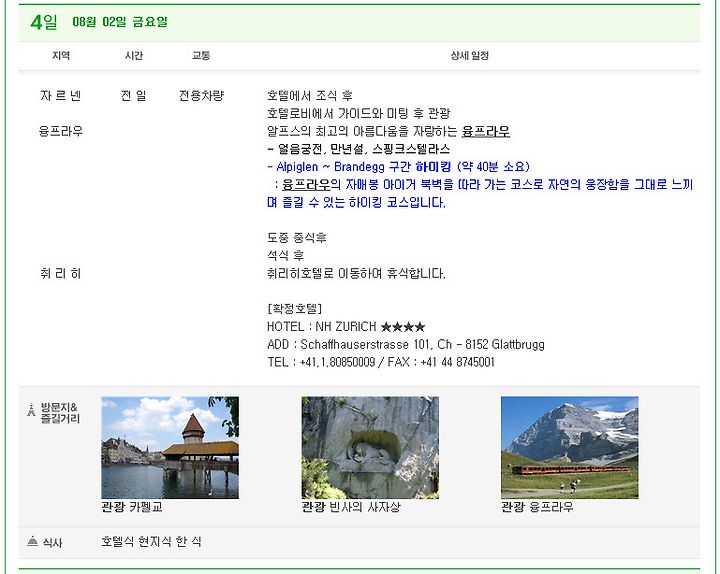Click the 지역 column header
Screen dimensions: 720x574
(61, 56)
